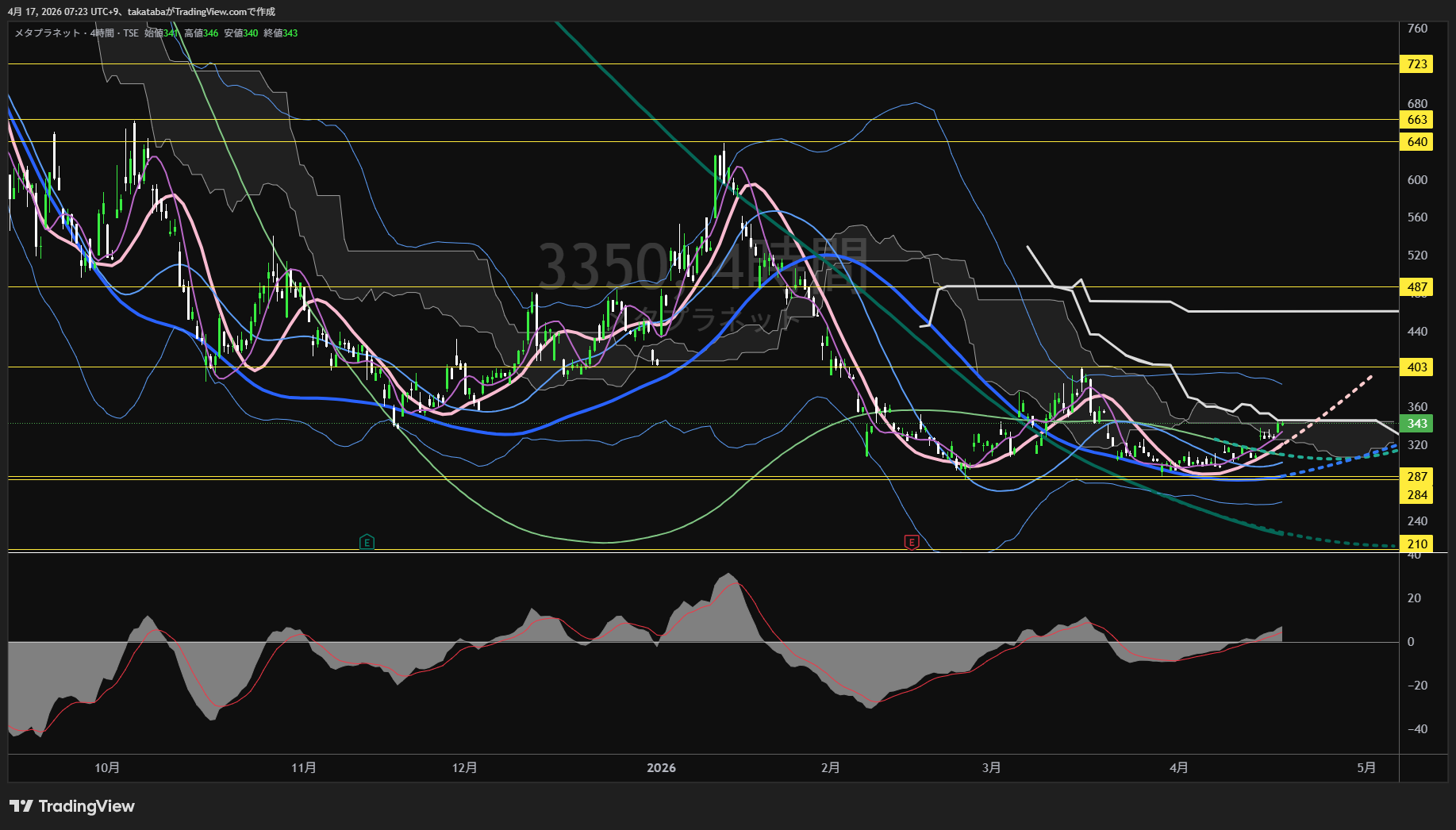Click the oscillator zero level axis label
This screenshot has width=1456, height=830.
[x=1410, y=642]
